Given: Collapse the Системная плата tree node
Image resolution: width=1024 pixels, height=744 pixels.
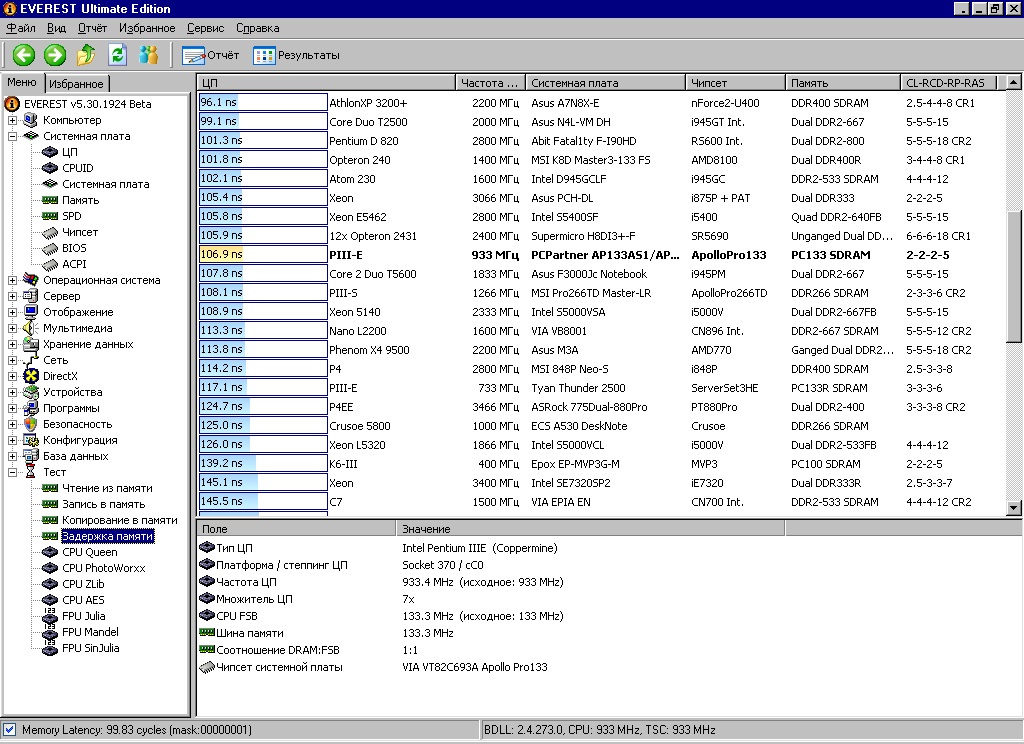Looking at the screenshot, I should click(12, 136).
